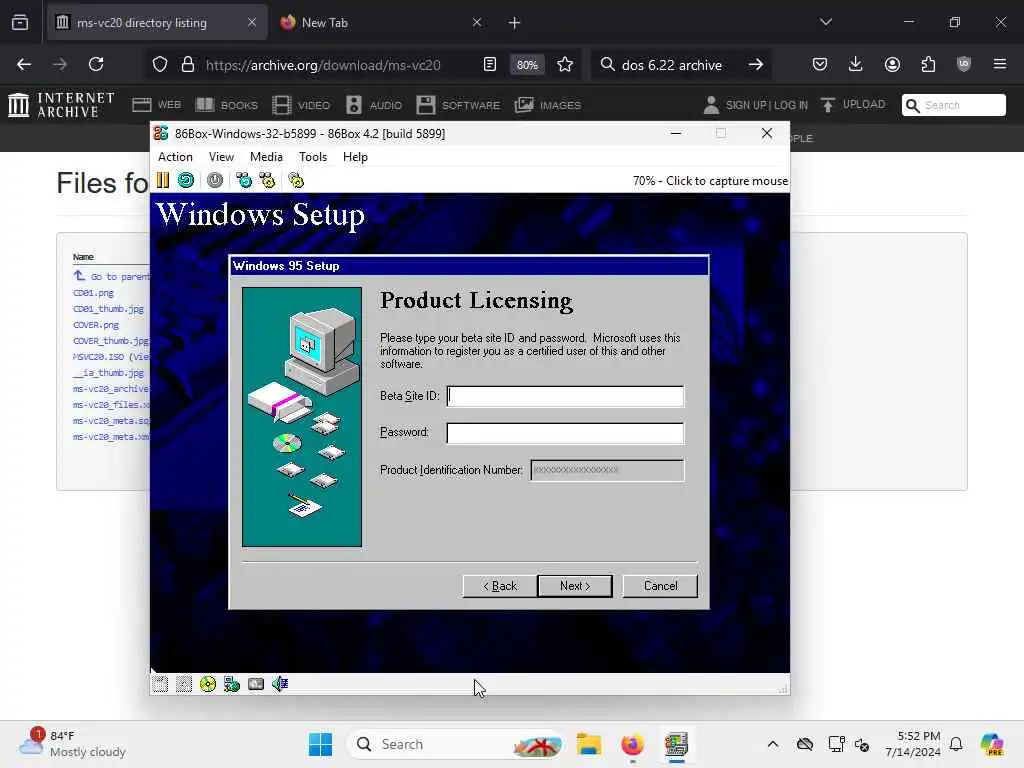Open Firefox reader view icon
The height and width of the screenshot is (768, 1024).
(490, 64)
